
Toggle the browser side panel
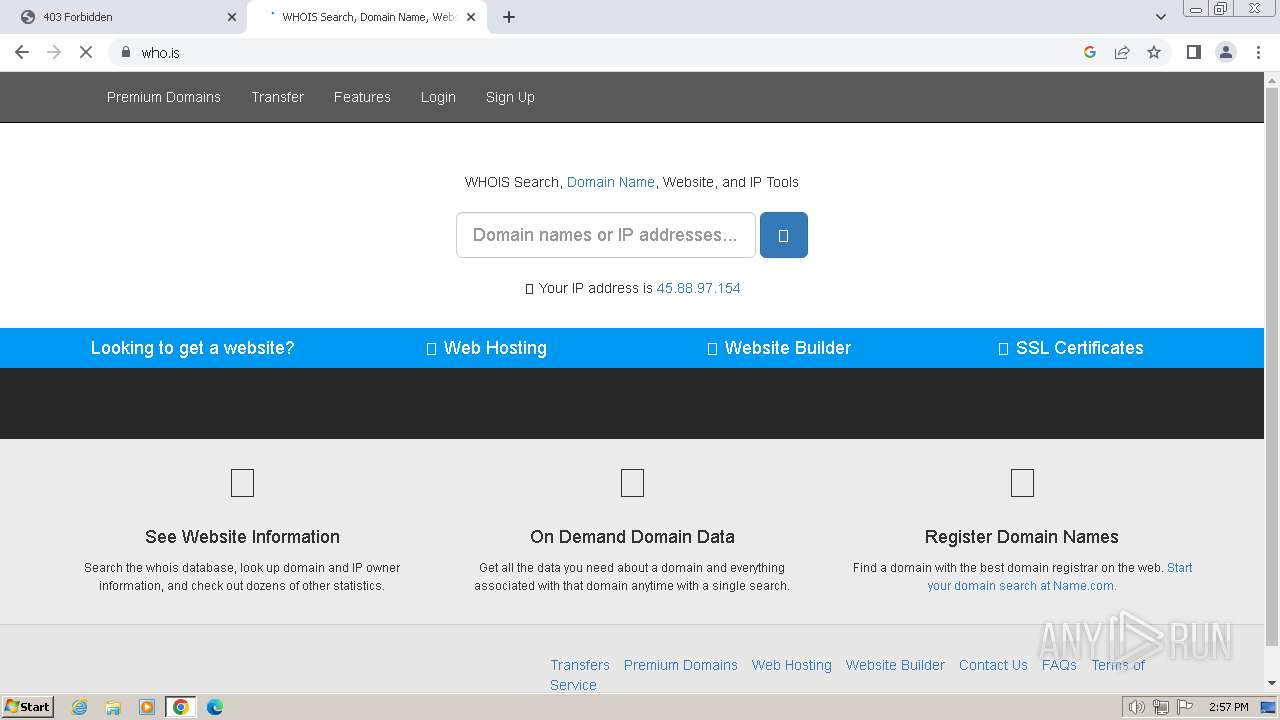click(x=1193, y=52)
